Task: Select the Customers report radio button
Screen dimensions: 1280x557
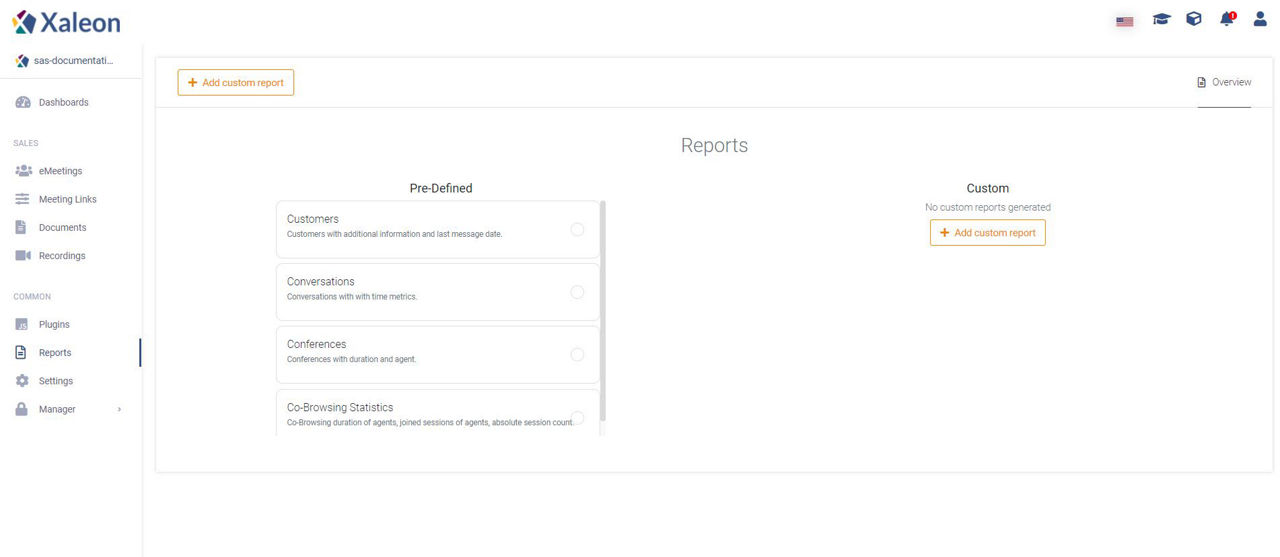Action: 577,229
